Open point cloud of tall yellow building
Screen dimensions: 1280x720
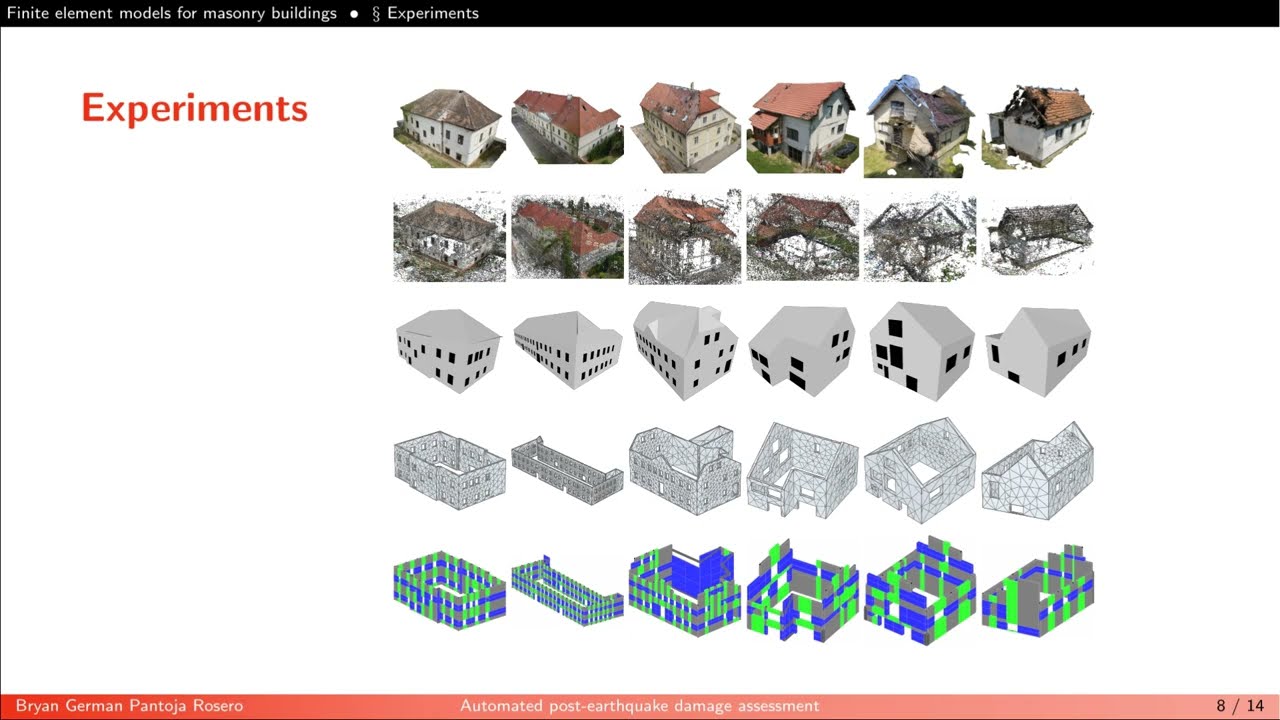point(685,238)
